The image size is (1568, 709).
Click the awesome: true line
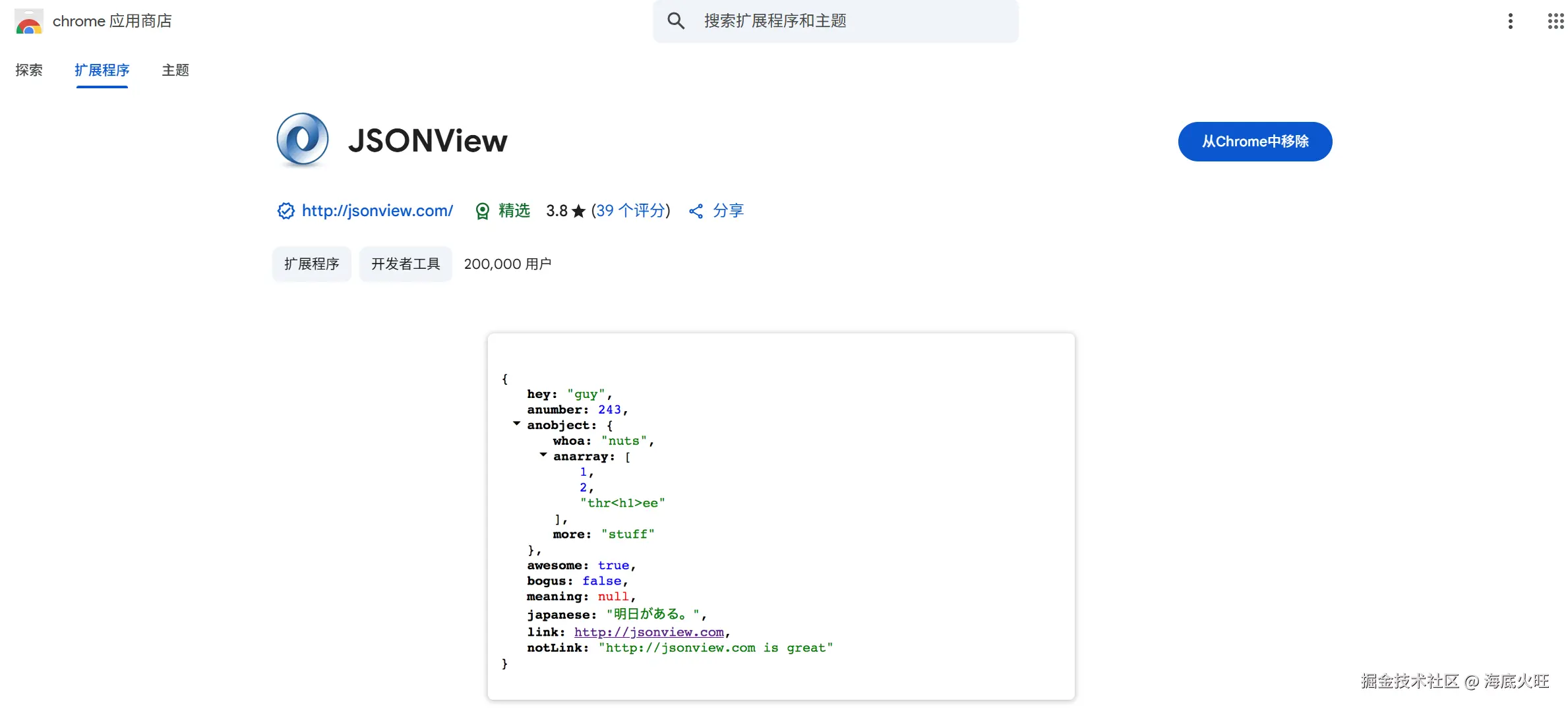coord(581,565)
